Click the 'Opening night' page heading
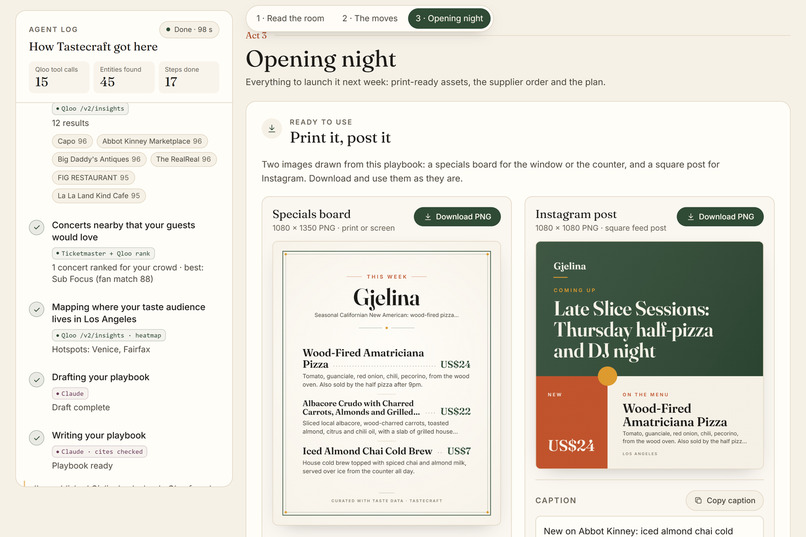This screenshot has height=537, width=806. (321, 59)
